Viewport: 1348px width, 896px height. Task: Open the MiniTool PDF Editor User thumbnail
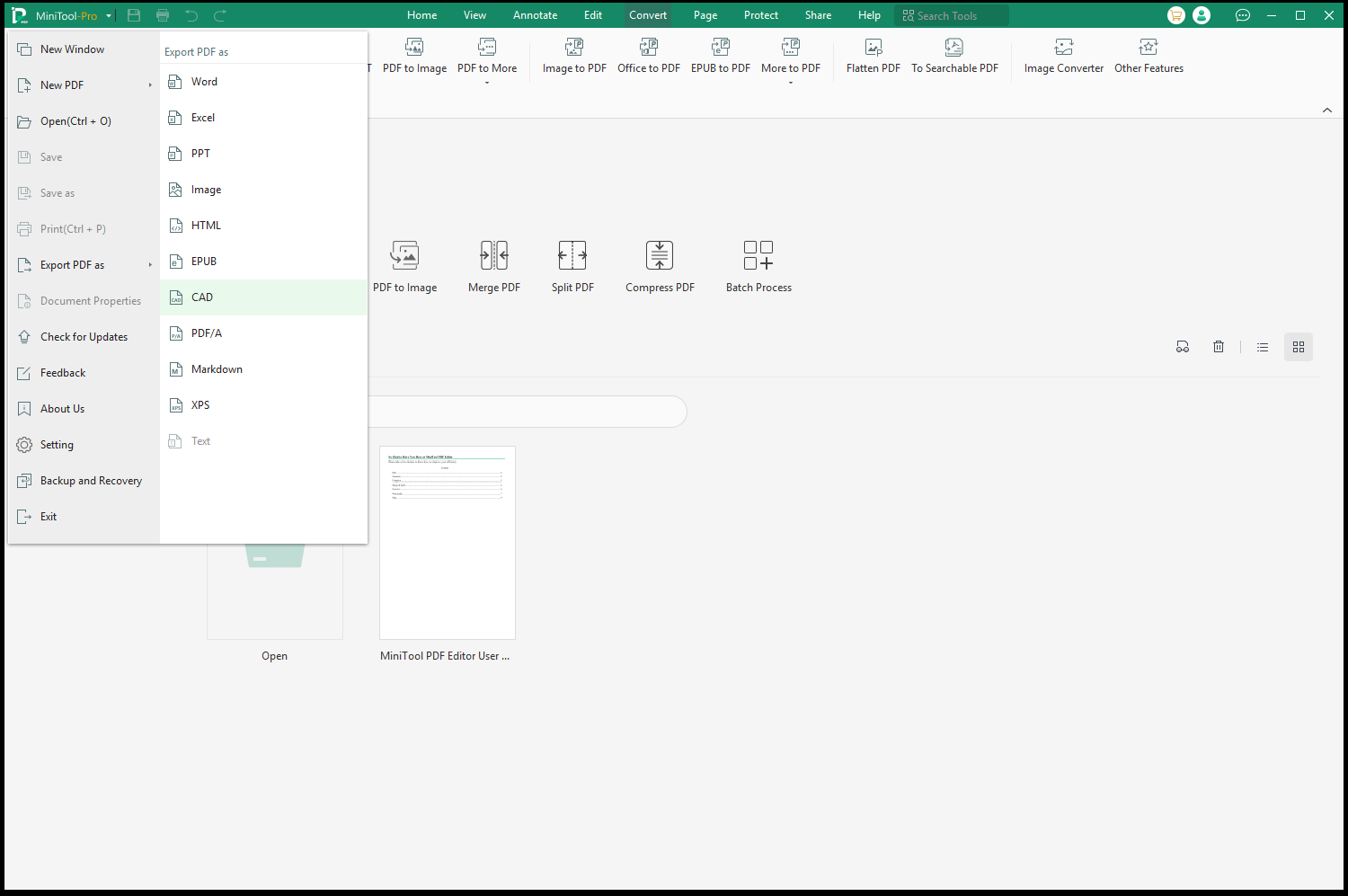pos(448,543)
